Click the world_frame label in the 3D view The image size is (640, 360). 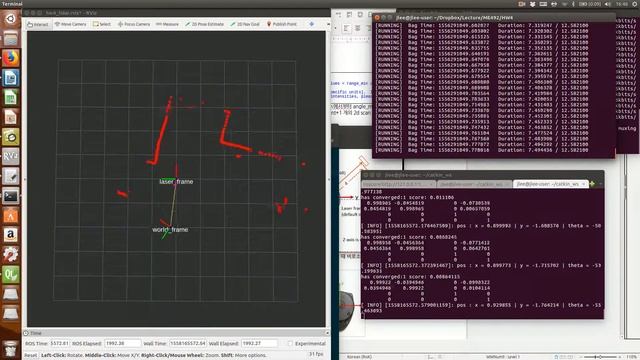[x=170, y=229]
